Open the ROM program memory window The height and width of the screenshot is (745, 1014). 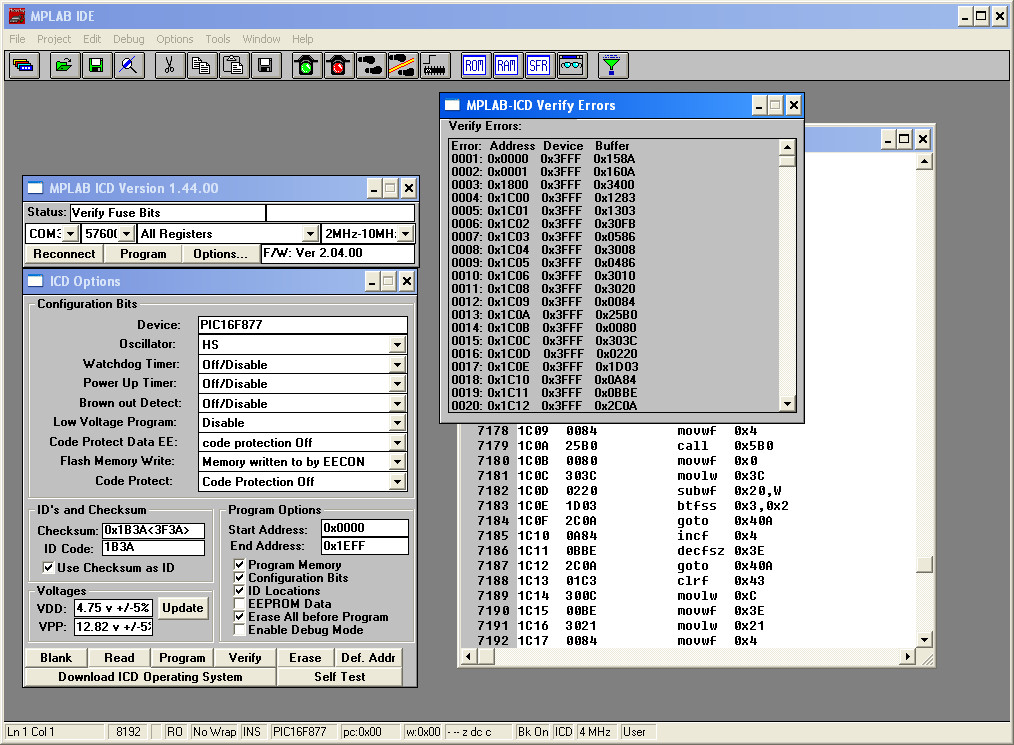tap(475, 65)
